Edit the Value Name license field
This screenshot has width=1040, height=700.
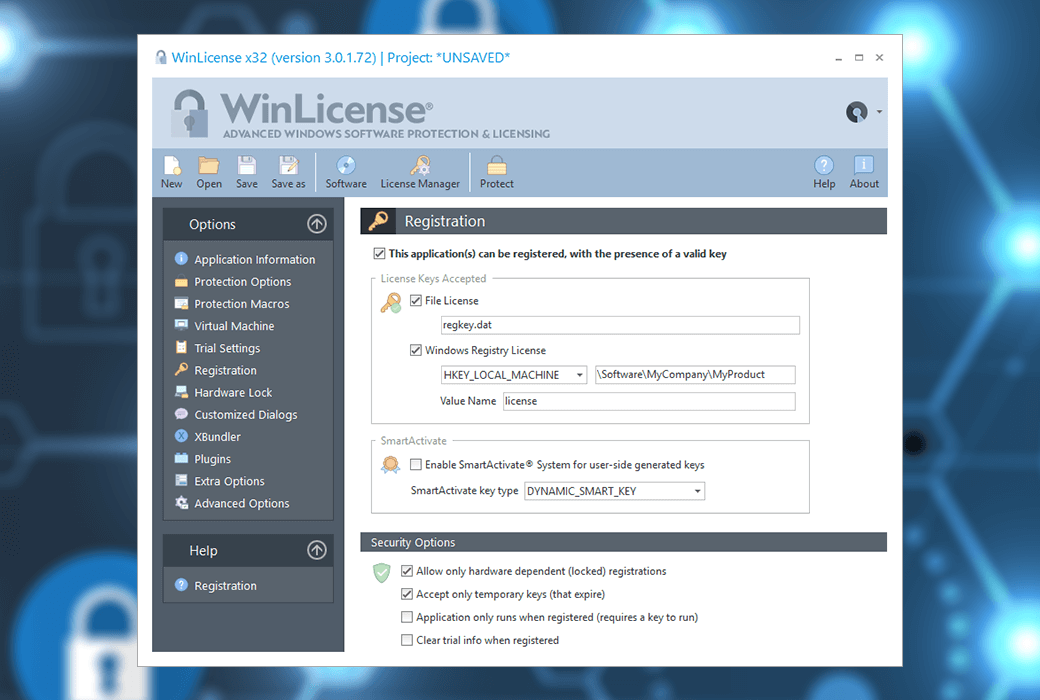tap(650, 401)
